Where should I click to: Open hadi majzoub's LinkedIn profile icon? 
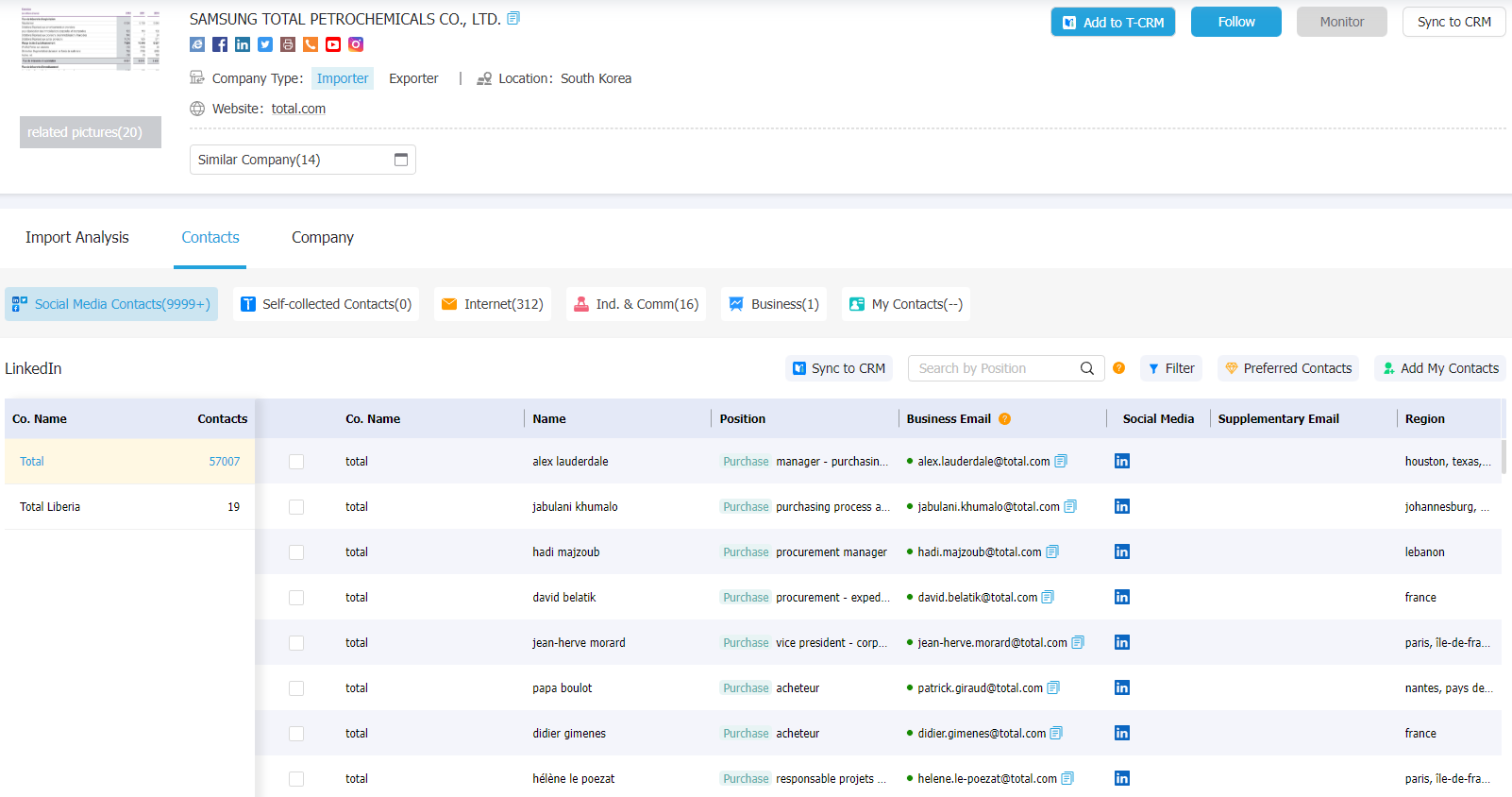[1122, 551]
